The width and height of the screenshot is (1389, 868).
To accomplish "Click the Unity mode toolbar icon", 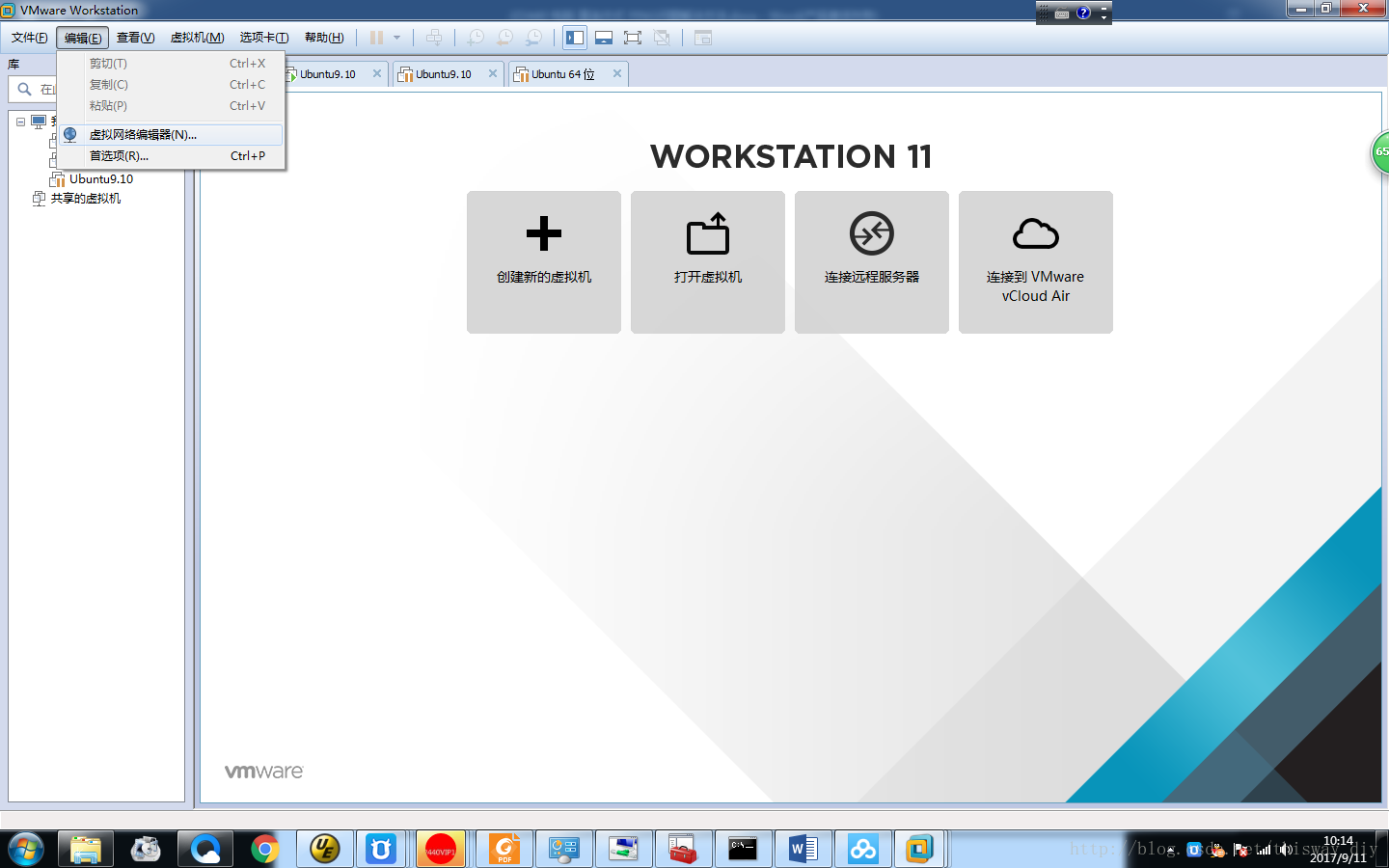I will (x=662, y=38).
